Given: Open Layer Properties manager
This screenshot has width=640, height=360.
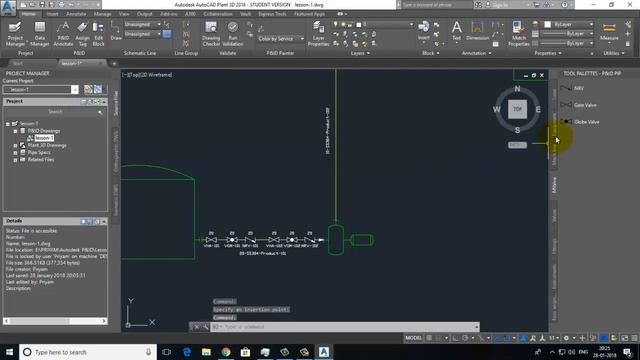Looking at the screenshot, I should pyautogui.click(x=318, y=34).
